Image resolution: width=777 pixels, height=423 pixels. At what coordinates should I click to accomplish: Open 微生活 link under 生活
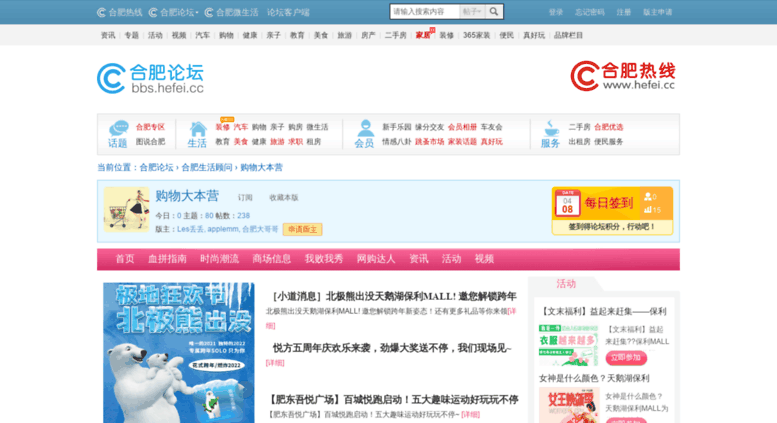[317, 127]
